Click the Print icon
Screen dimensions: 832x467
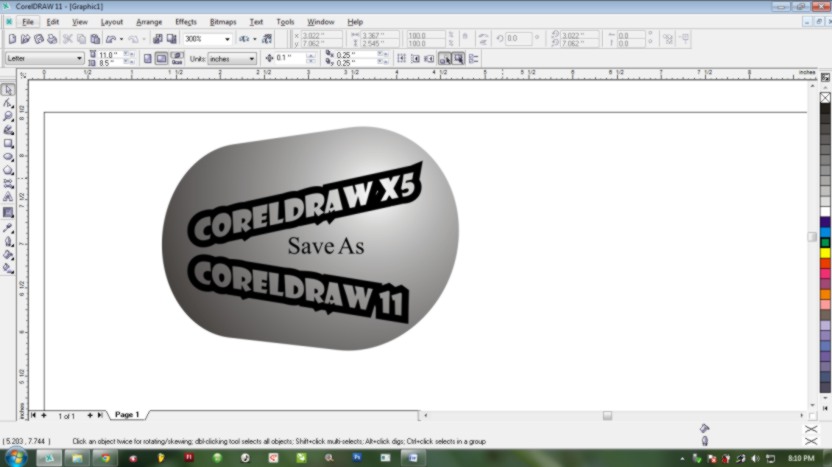tap(52, 39)
